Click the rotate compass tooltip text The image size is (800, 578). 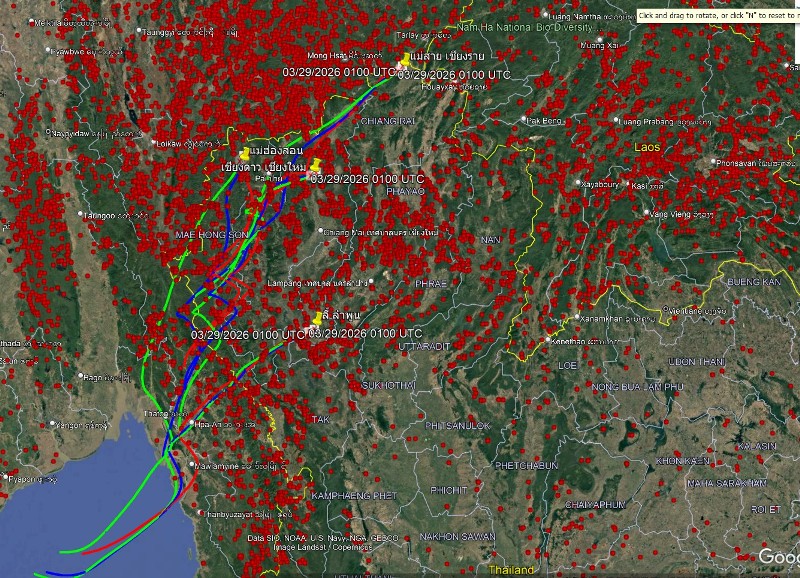point(717,16)
